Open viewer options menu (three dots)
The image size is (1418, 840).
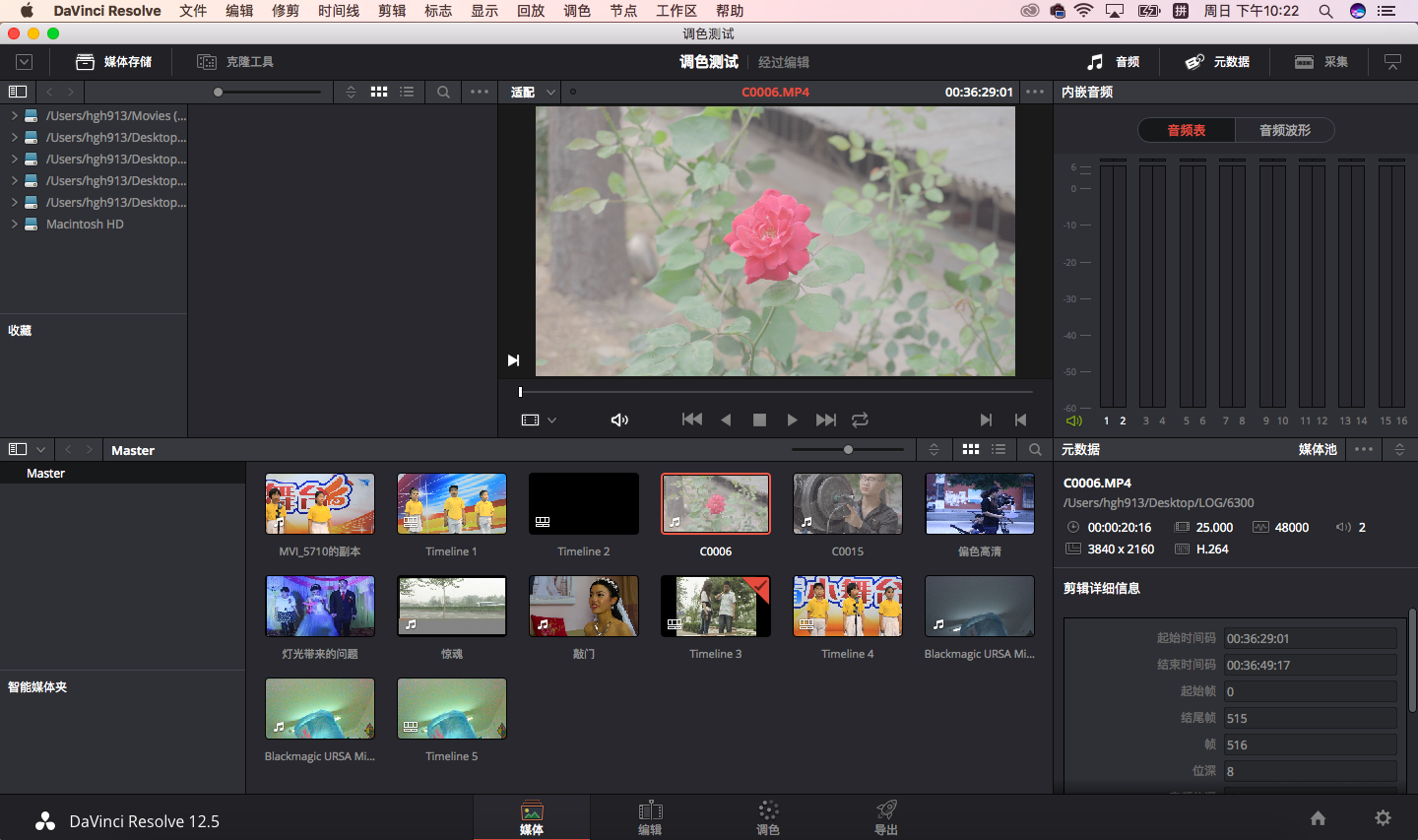pos(1035,92)
